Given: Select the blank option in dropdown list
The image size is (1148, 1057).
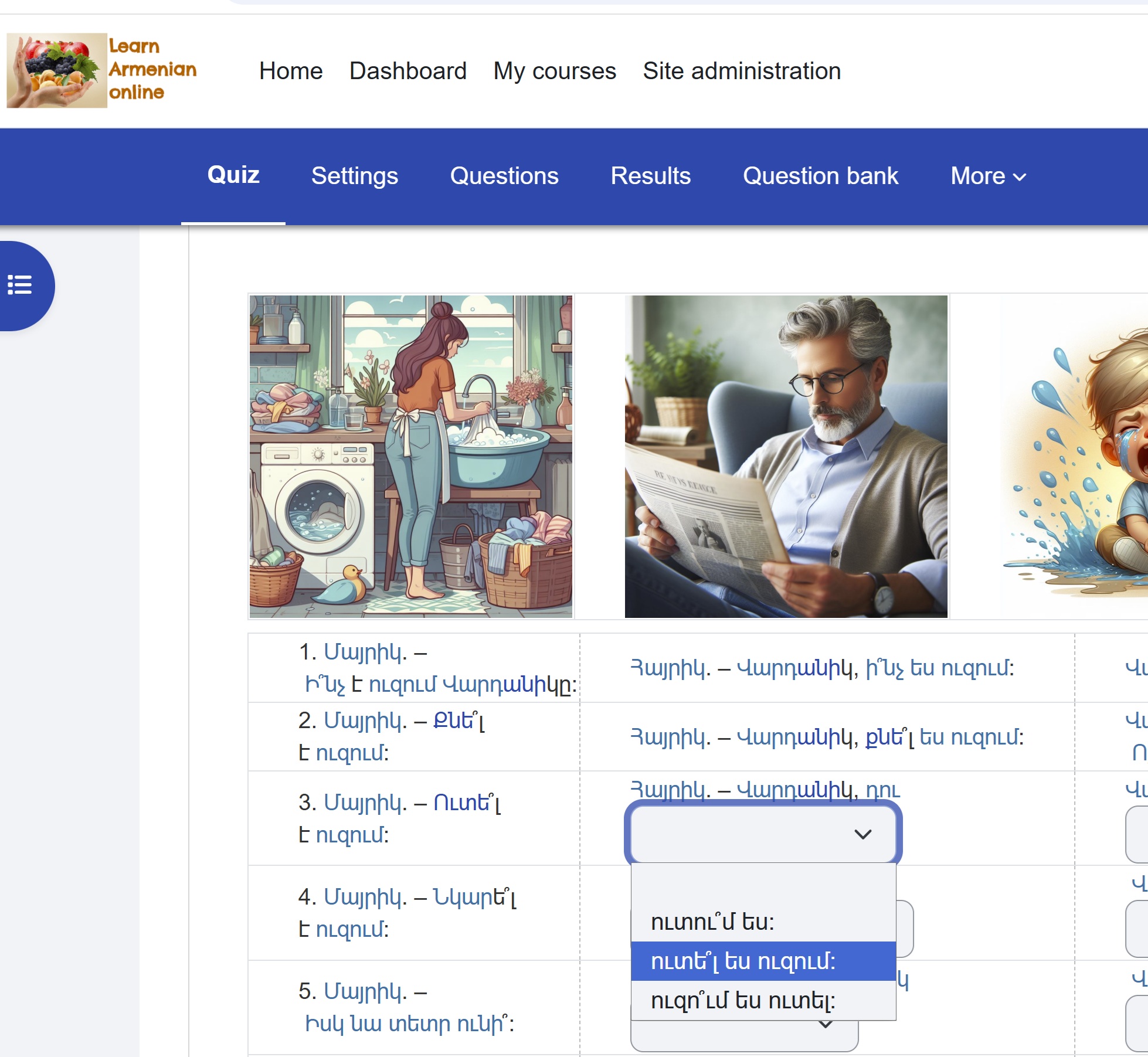Looking at the screenshot, I should coord(762,884).
